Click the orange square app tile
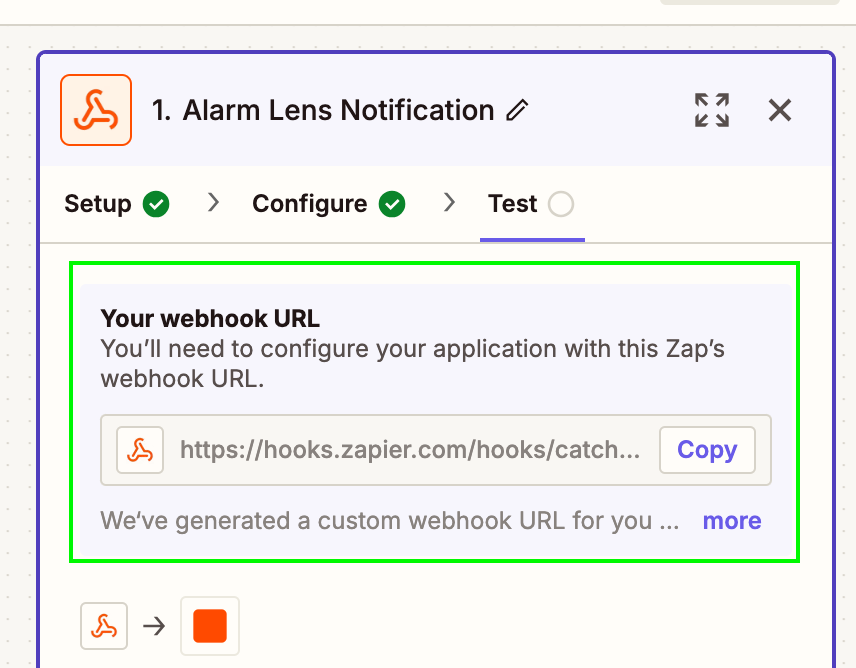856x668 pixels. (210, 626)
